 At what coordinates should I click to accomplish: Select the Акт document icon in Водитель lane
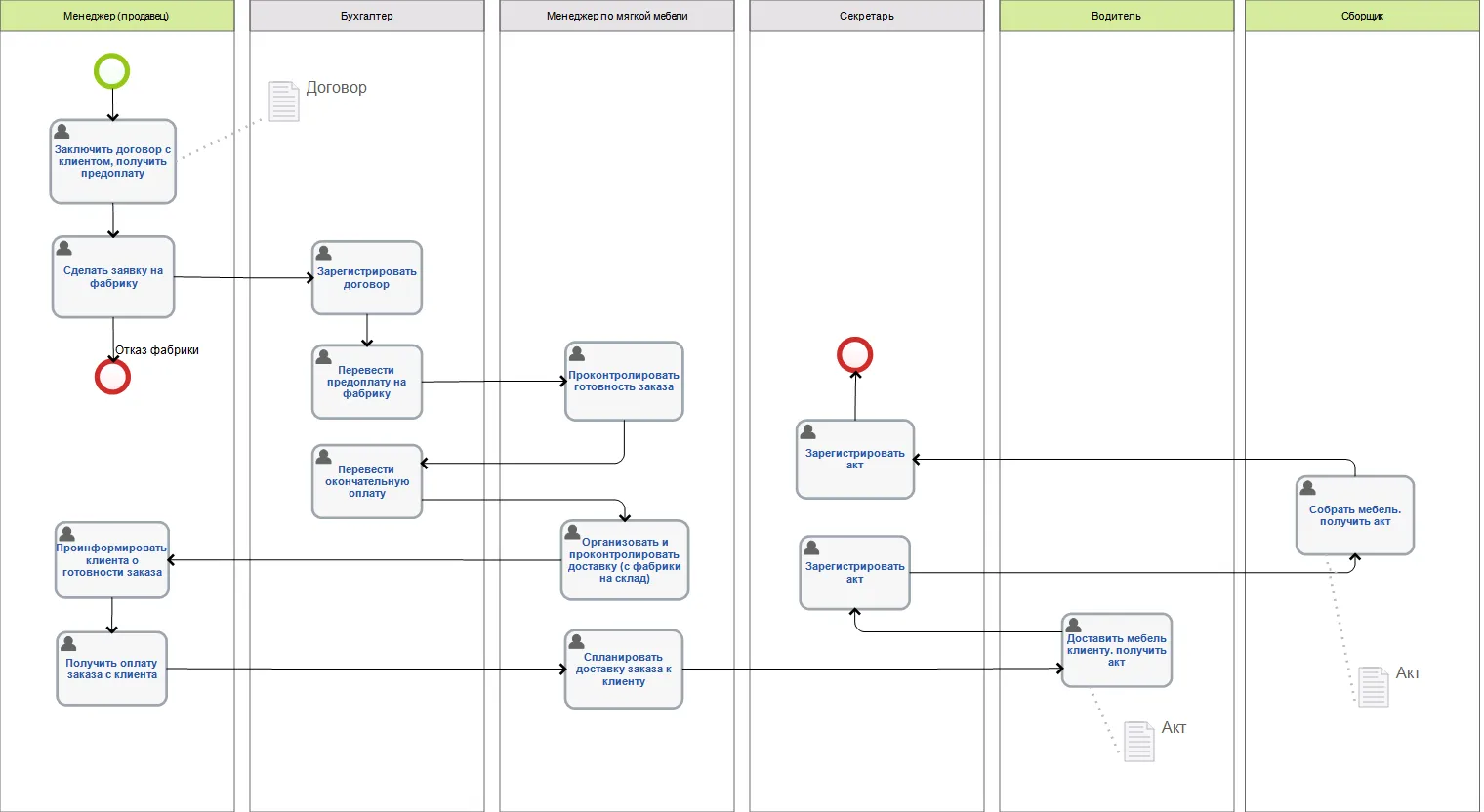(1138, 742)
